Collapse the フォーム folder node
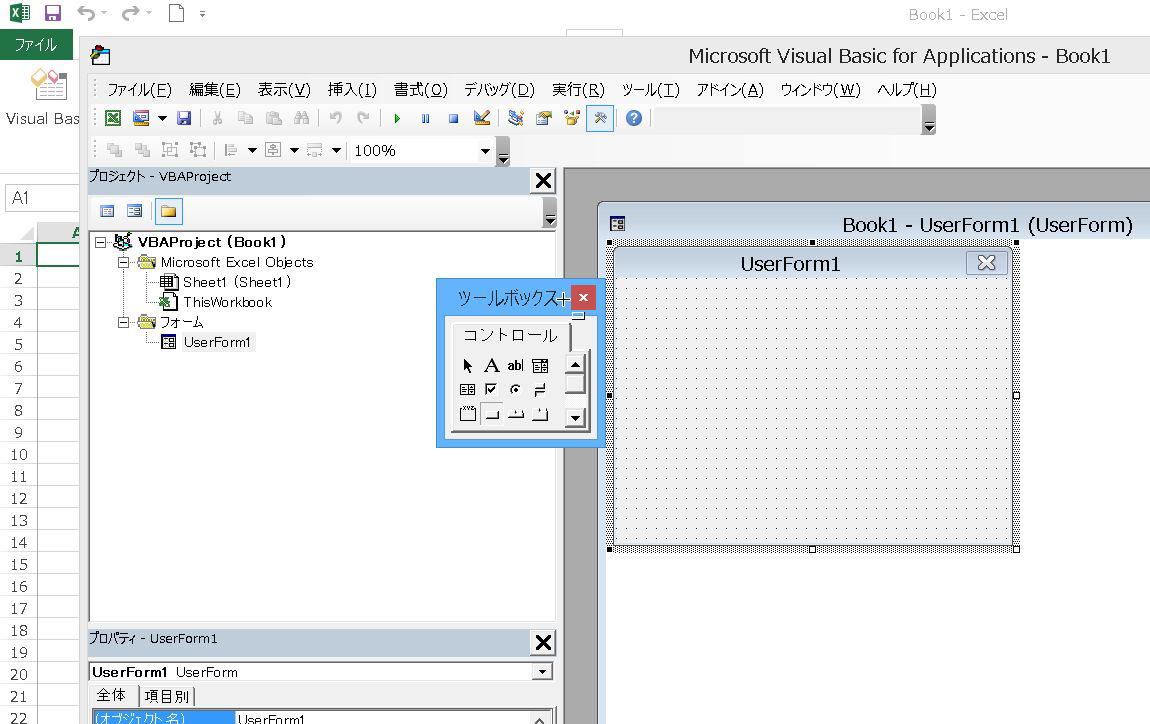1150x724 pixels. (x=123, y=322)
